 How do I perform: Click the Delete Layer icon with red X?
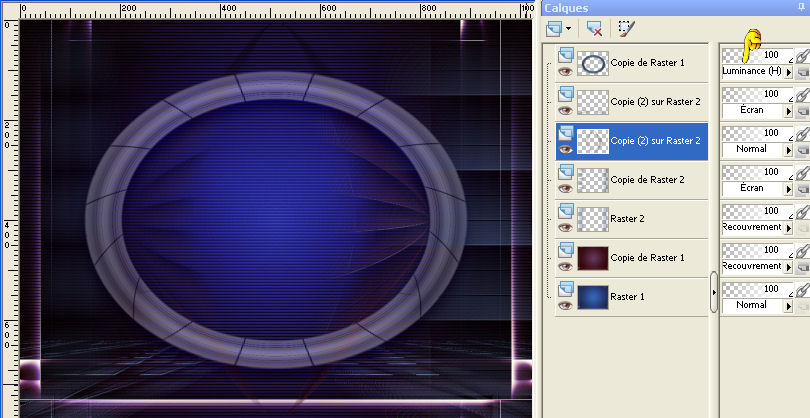[595, 29]
